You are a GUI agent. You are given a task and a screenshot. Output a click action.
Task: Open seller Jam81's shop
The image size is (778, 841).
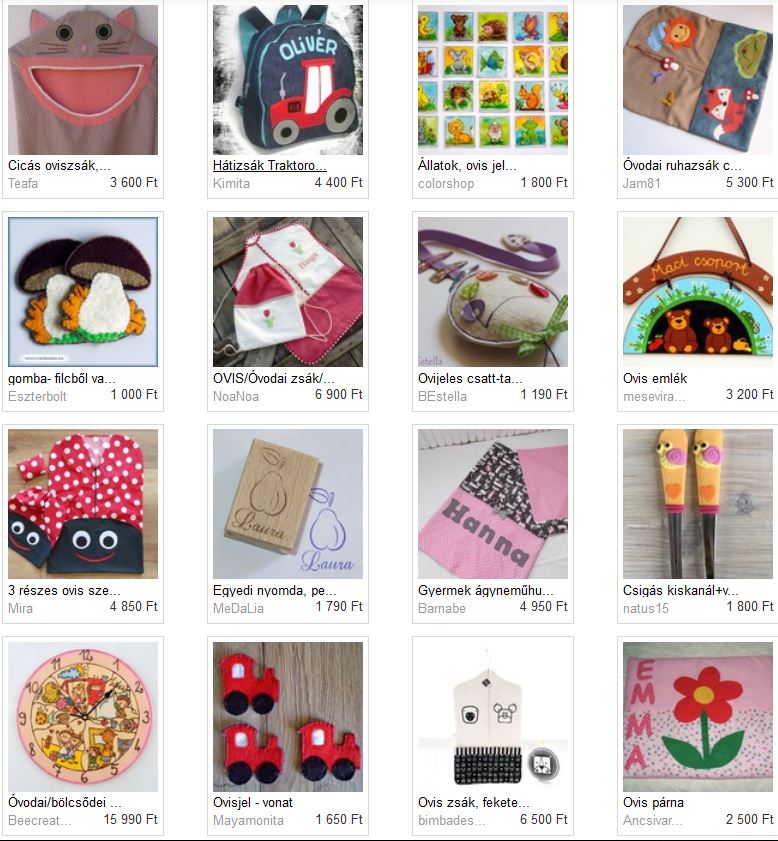[641, 183]
